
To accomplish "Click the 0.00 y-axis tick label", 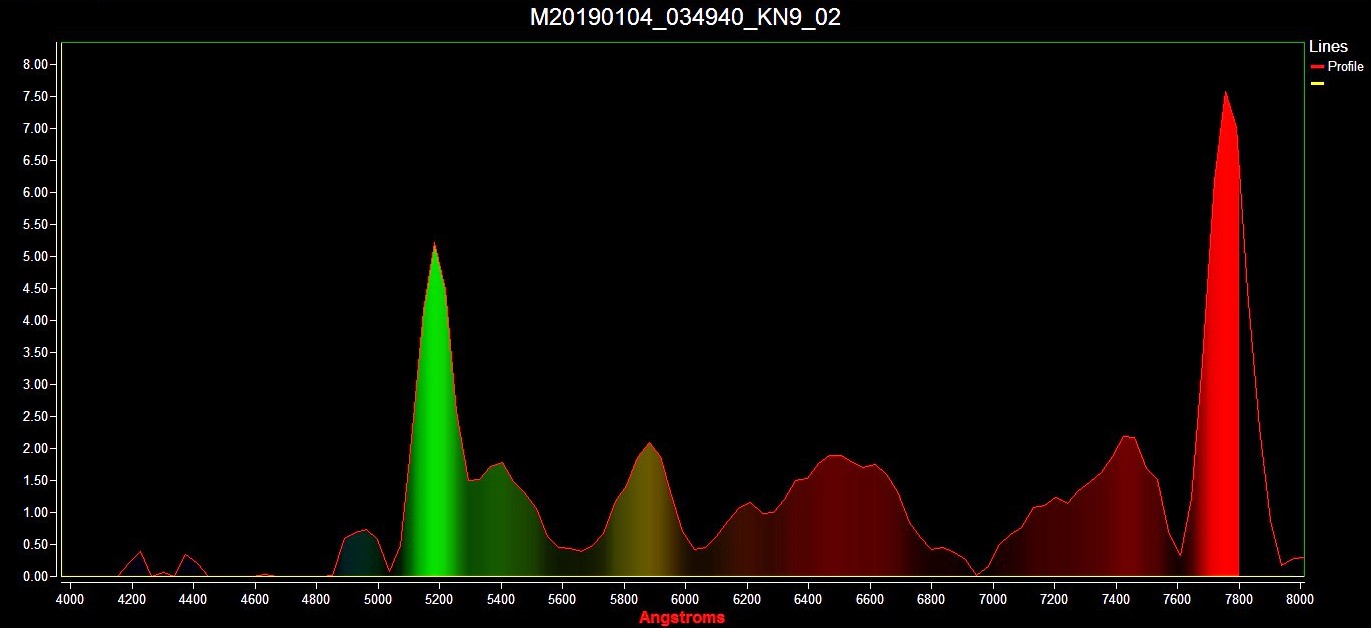I will point(35,576).
